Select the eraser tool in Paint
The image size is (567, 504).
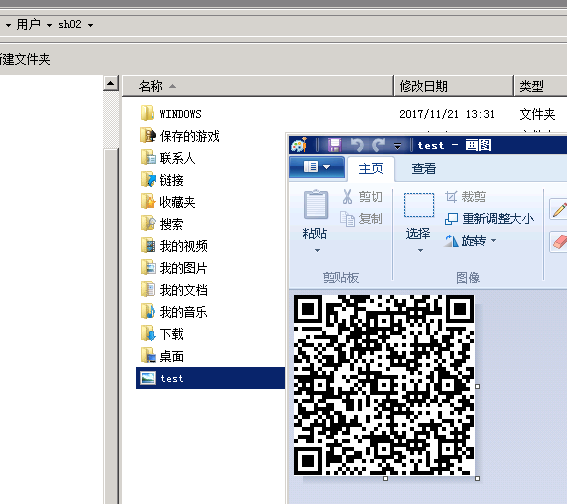click(x=558, y=242)
